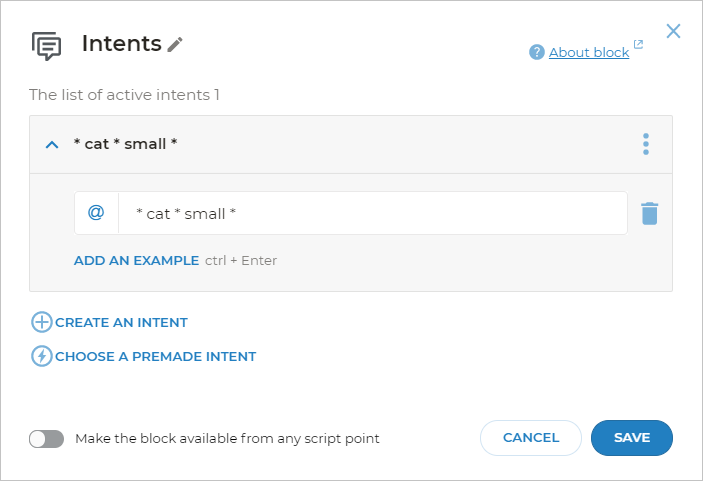Close the Intents dialog with the X
703x481 pixels.
coord(673,31)
